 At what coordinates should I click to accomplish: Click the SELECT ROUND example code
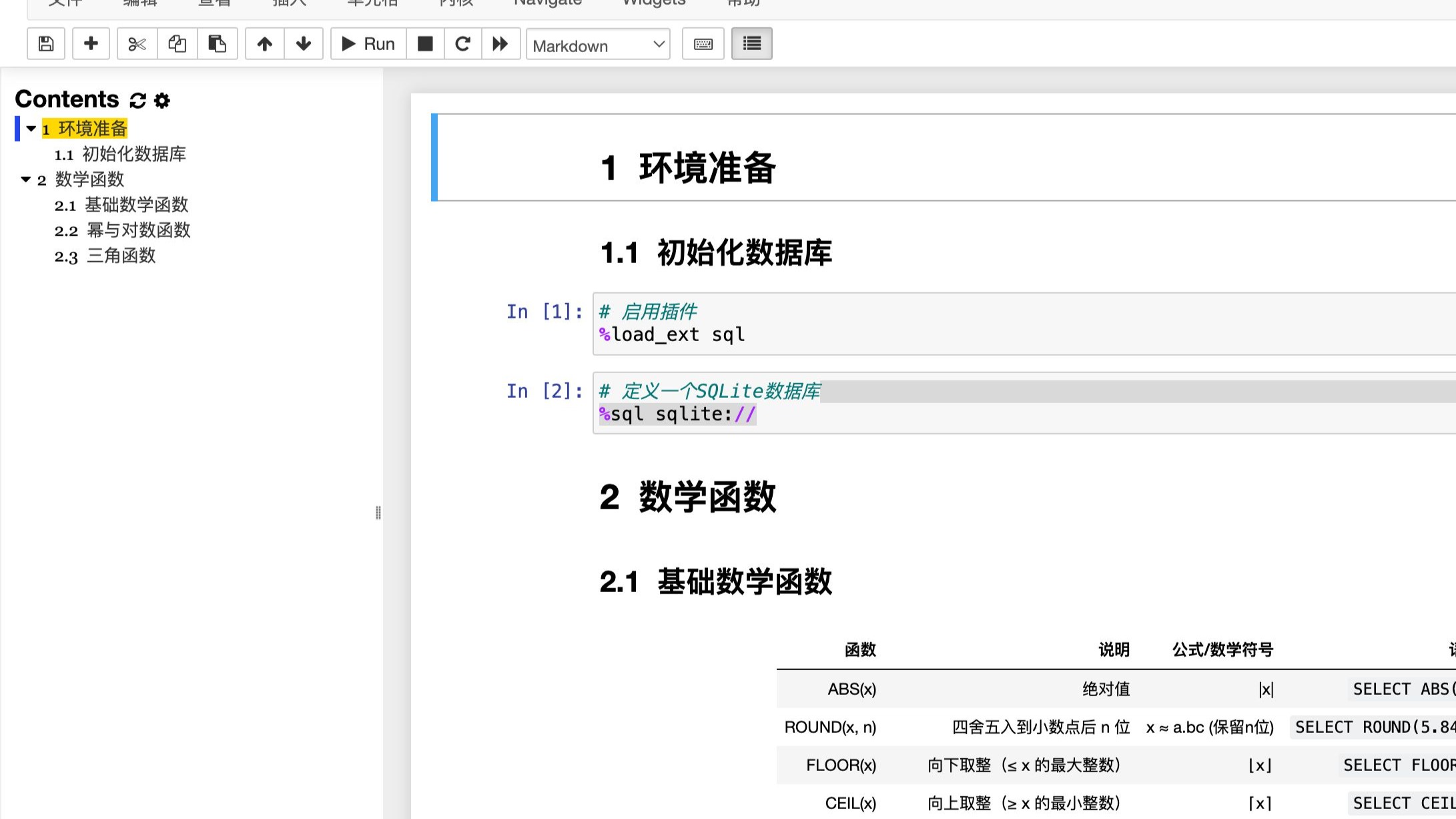click(1373, 728)
